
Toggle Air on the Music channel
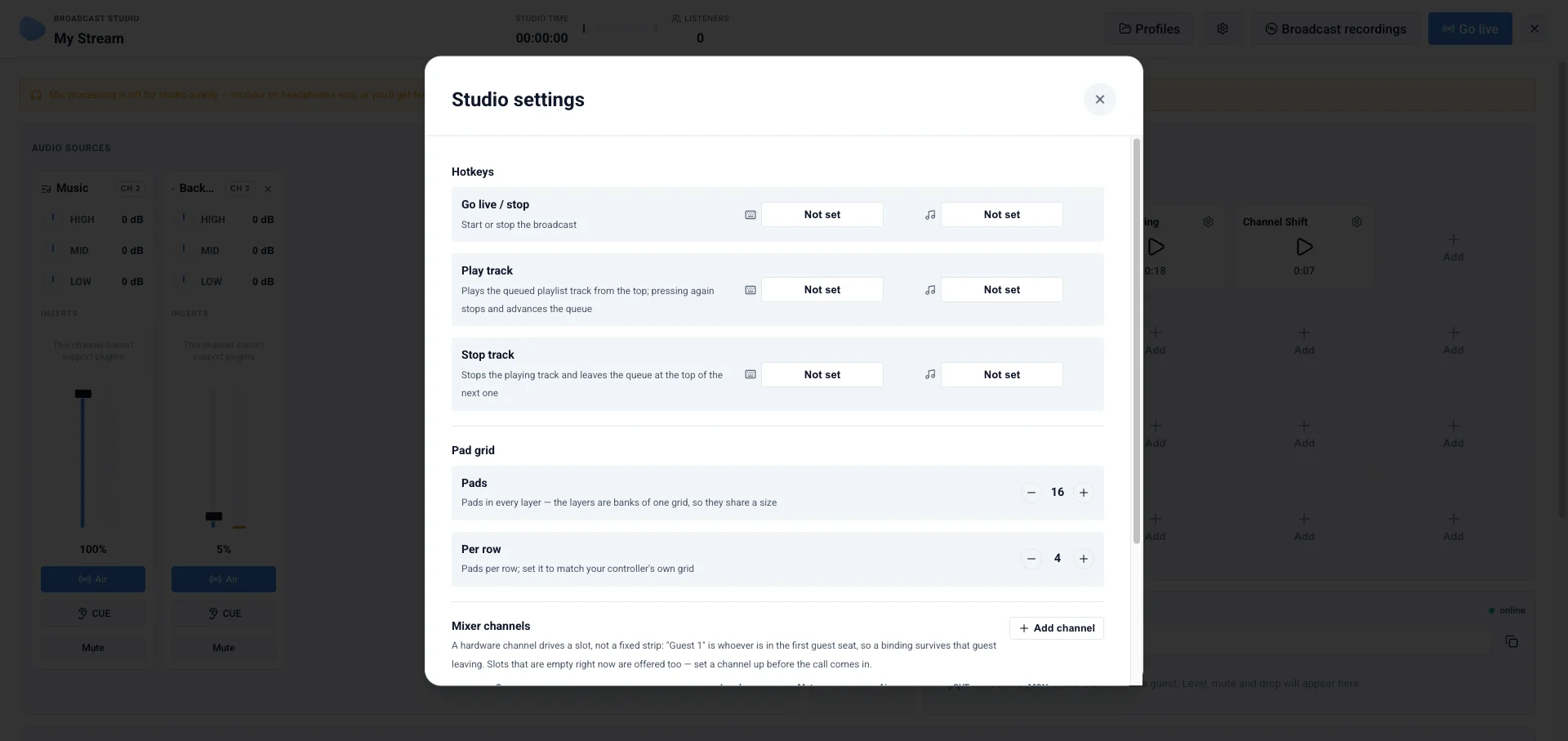coord(93,579)
